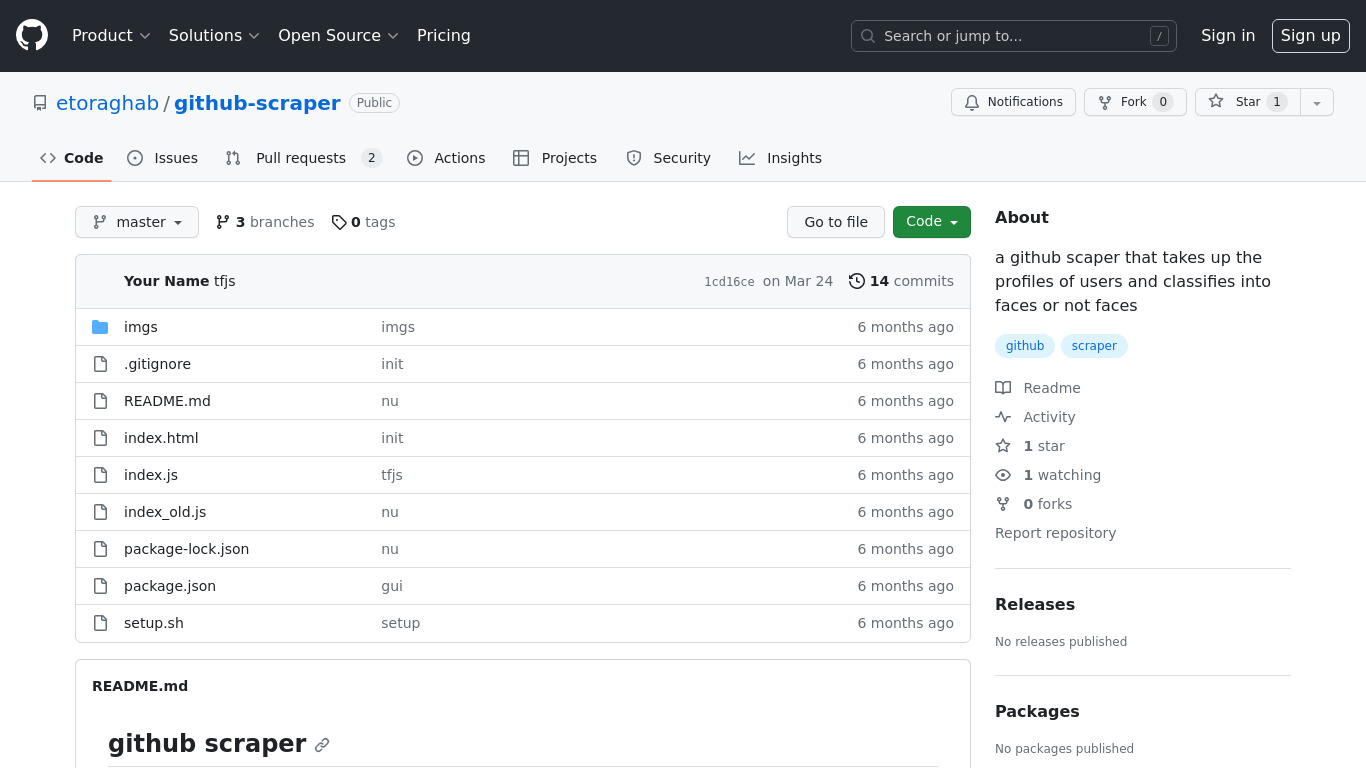Click the file icon beside package-lock.json
Screen dimensions: 1366x768
pyautogui.click(x=100, y=549)
